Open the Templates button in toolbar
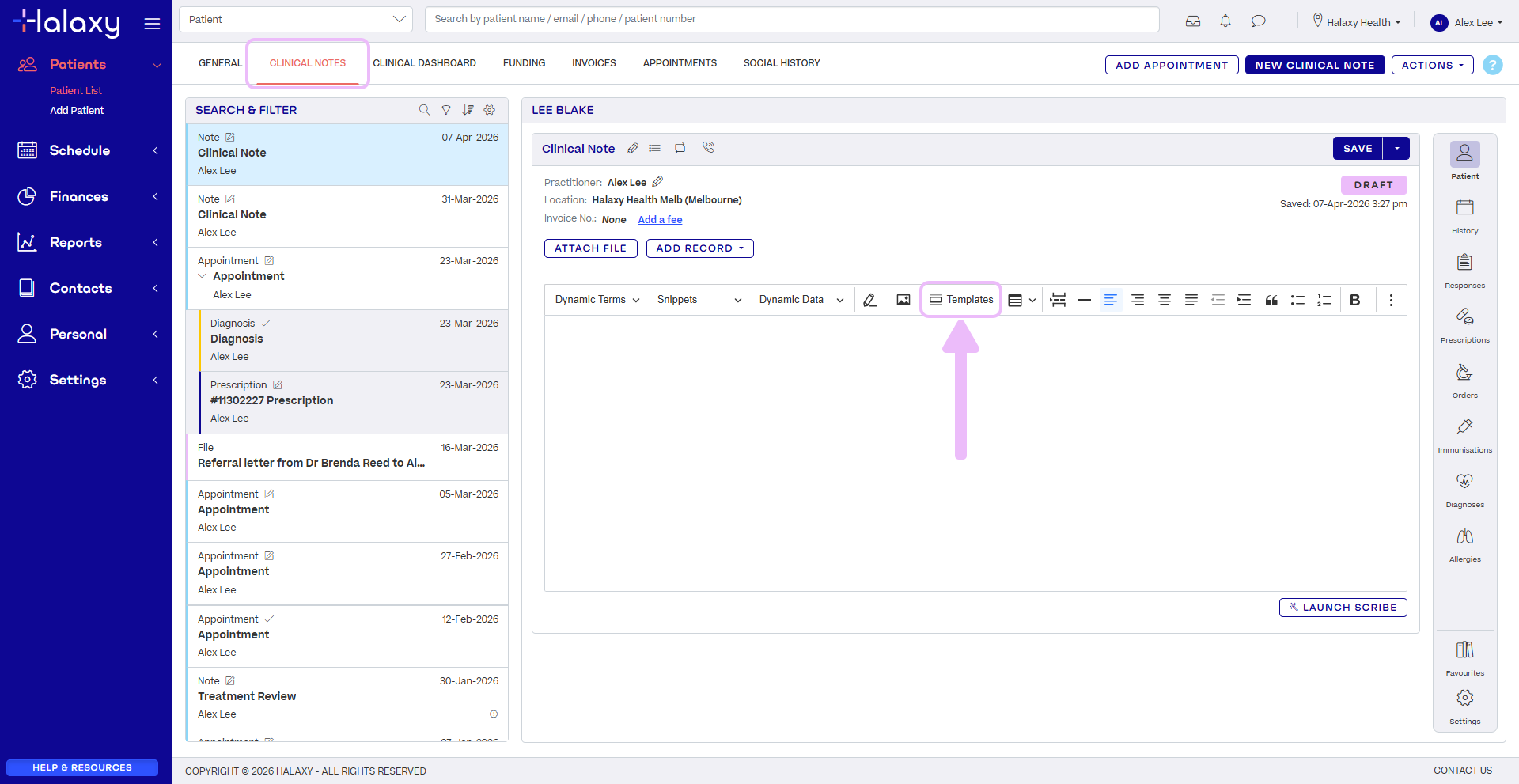Viewport: 1519px width, 784px height. 961,300
